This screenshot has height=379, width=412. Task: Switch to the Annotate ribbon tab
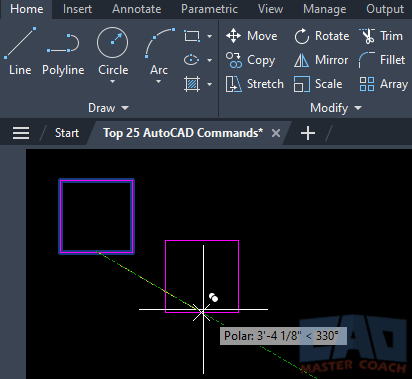coord(137,9)
